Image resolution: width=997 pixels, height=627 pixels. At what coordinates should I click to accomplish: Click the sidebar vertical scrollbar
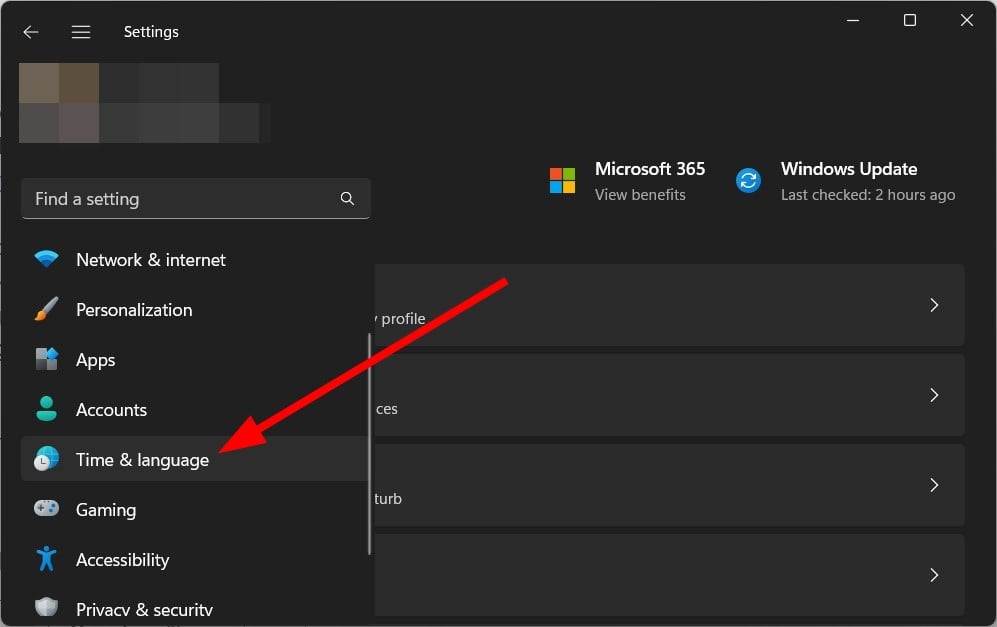pos(369,444)
